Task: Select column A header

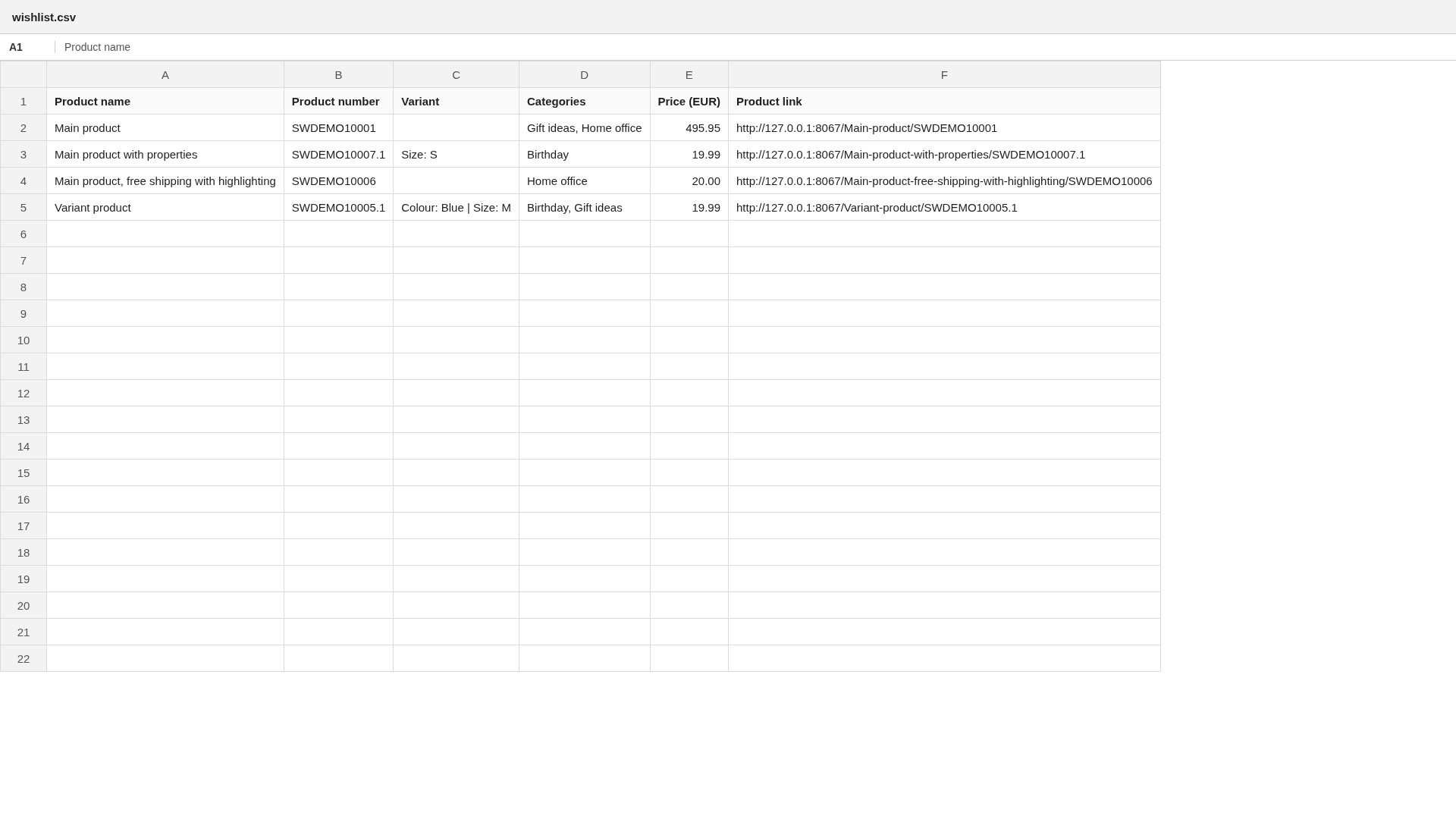Action: coord(165,74)
